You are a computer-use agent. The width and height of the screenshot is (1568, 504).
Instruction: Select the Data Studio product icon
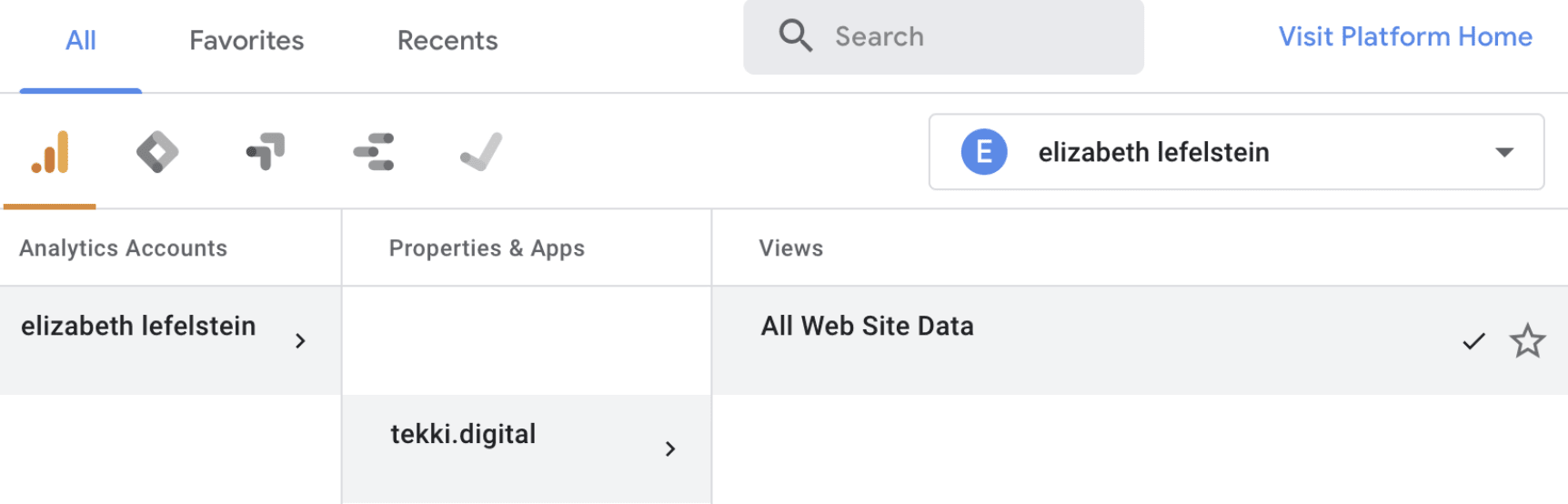tap(374, 152)
